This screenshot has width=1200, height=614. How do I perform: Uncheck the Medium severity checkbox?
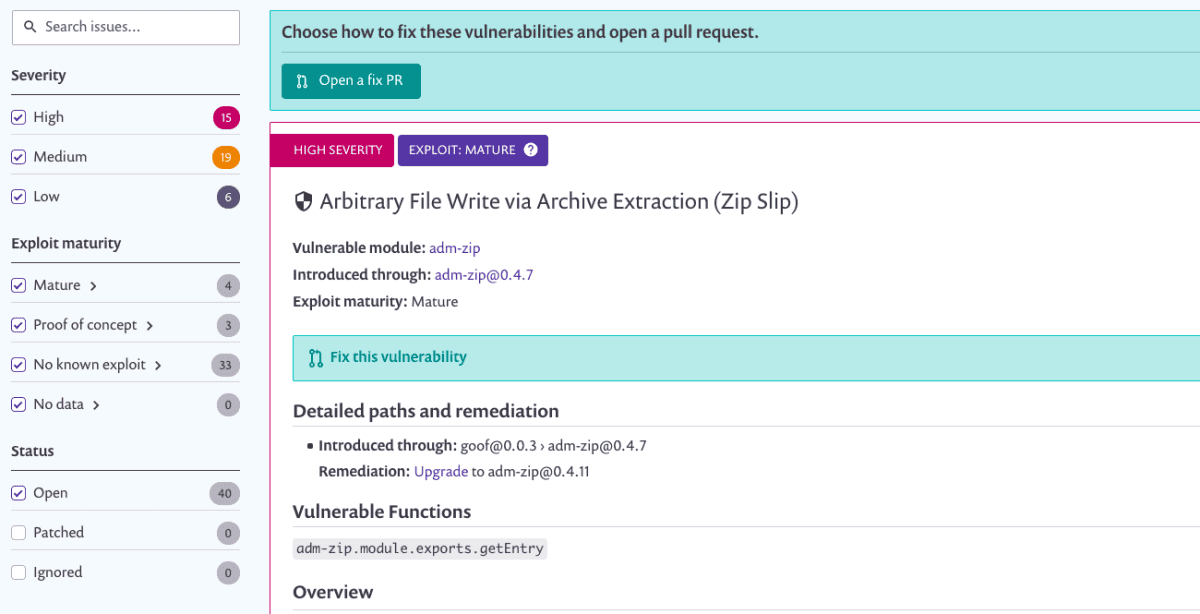coord(18,157)
